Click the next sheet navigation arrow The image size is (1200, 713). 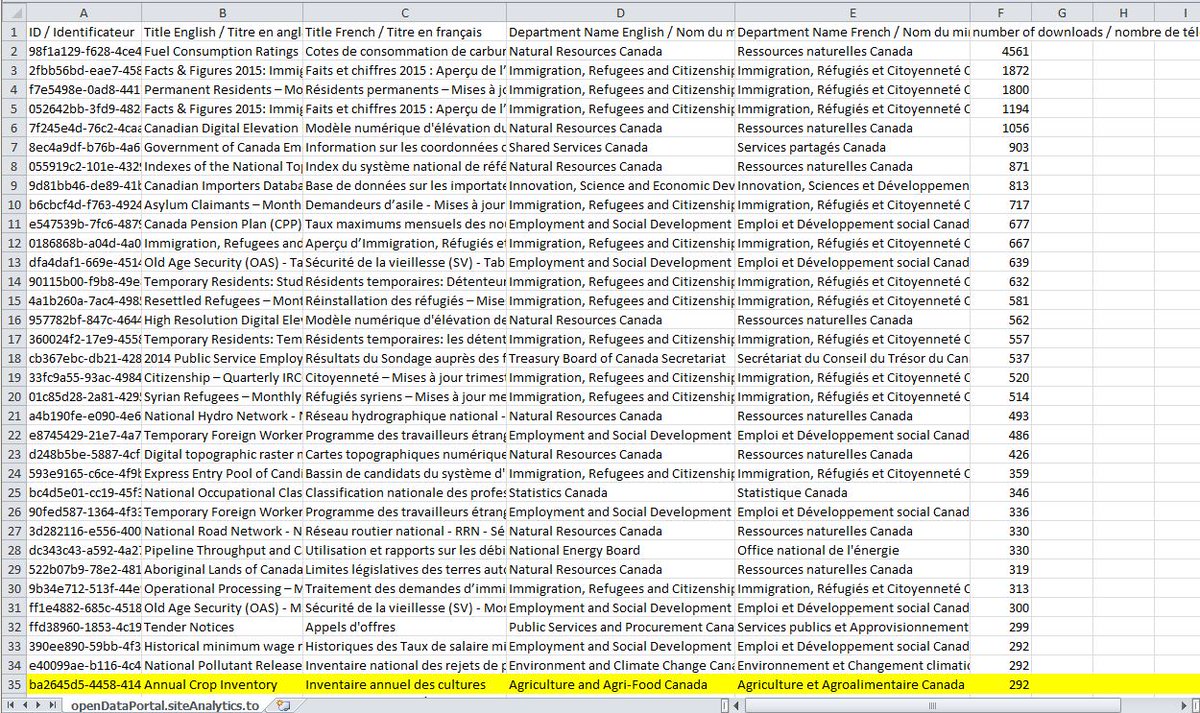(x=38, y=705)
